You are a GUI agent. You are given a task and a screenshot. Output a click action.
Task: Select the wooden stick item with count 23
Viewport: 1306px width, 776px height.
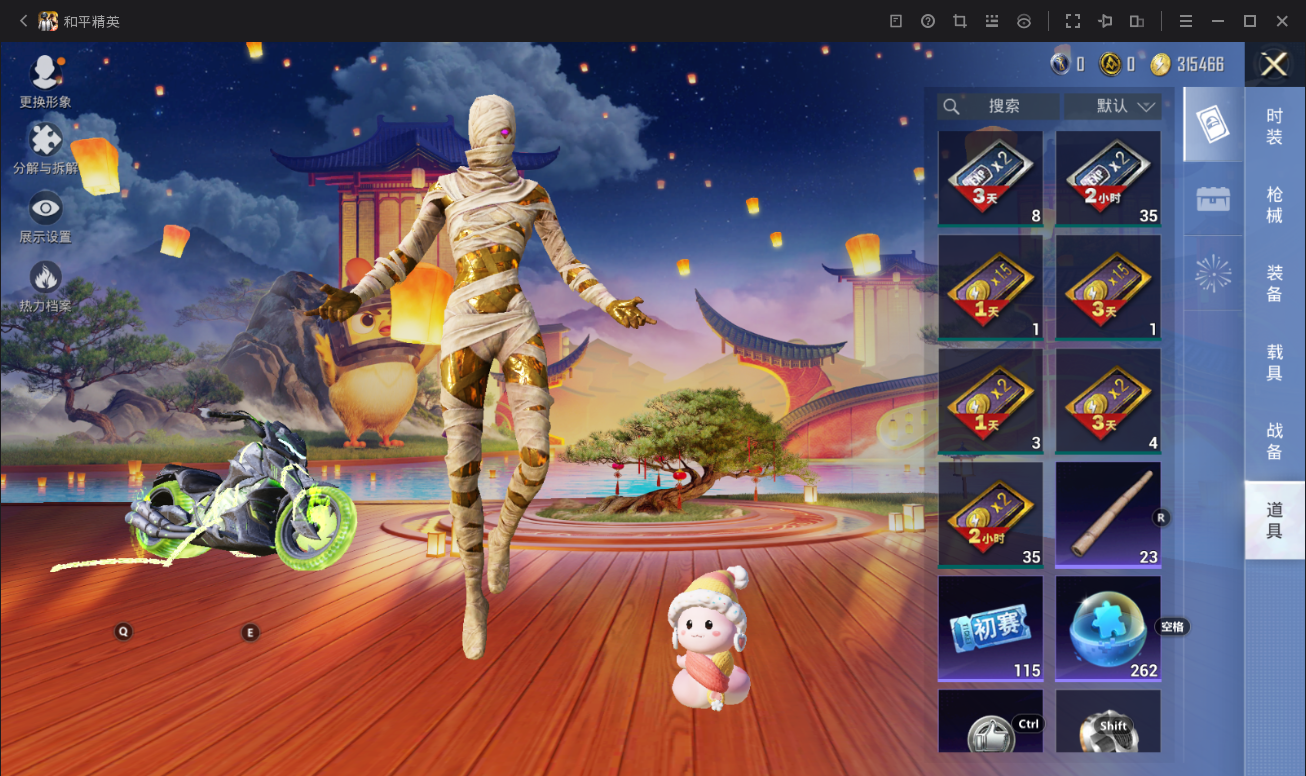tap(1108, 515)
